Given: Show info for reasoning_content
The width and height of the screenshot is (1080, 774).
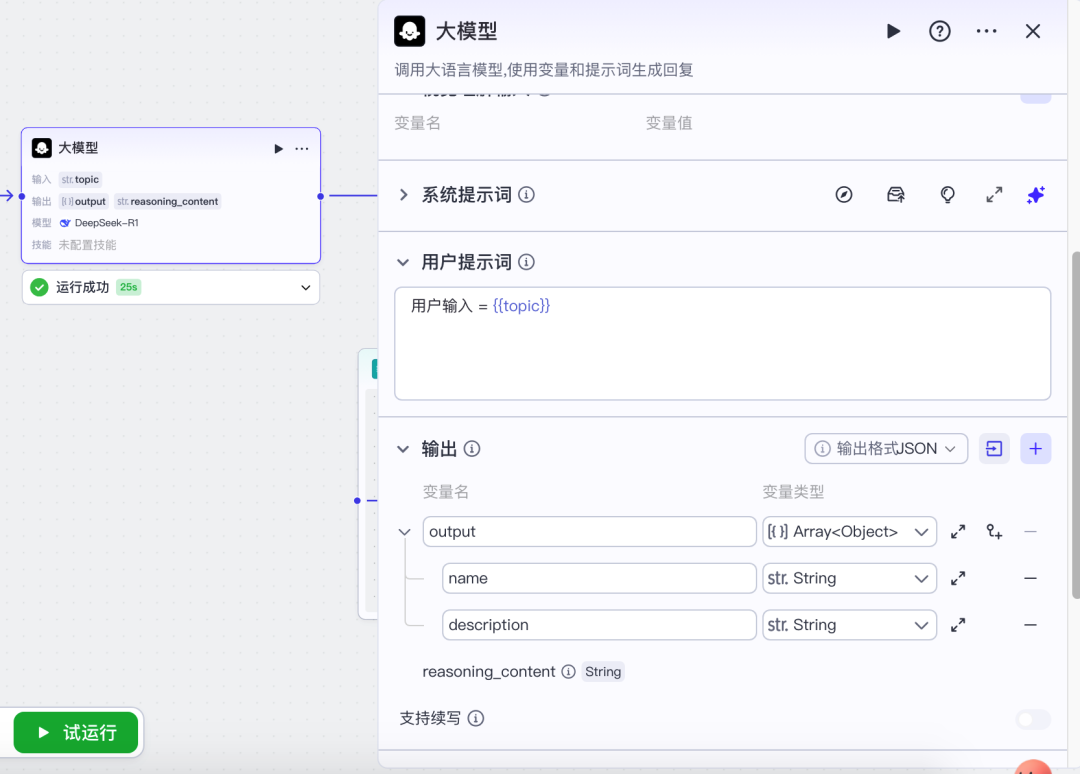Looking at the screenshot, I should (x=568, y=671).
